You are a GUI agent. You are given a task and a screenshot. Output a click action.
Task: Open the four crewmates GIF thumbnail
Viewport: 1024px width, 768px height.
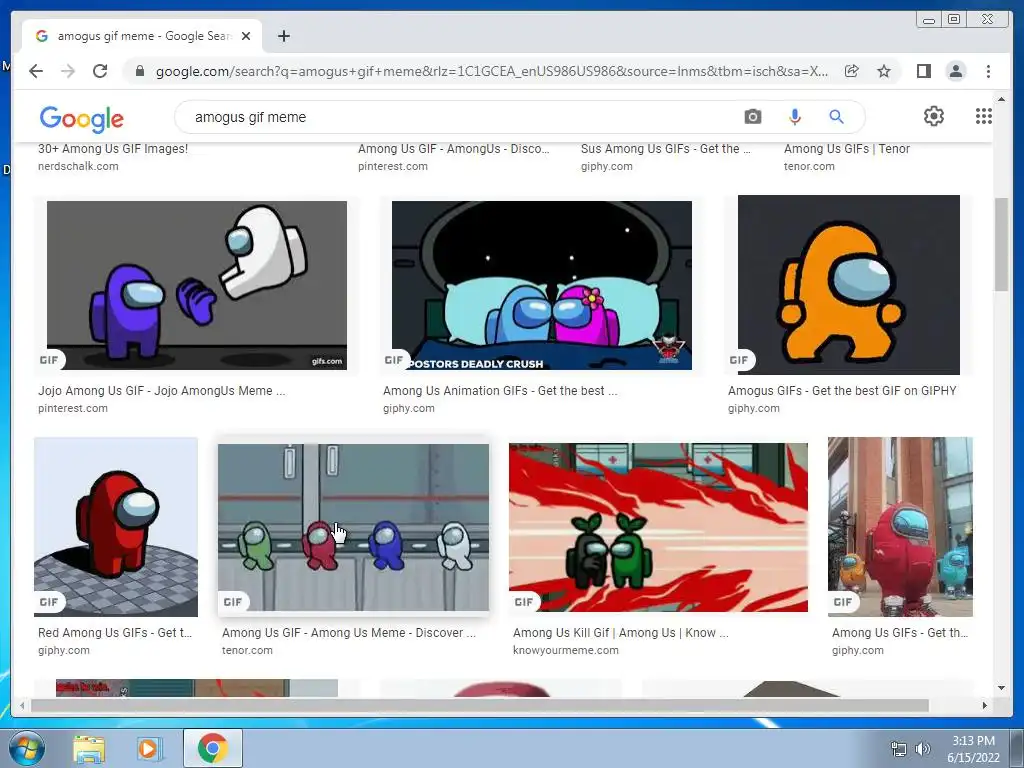coord(353,528)
